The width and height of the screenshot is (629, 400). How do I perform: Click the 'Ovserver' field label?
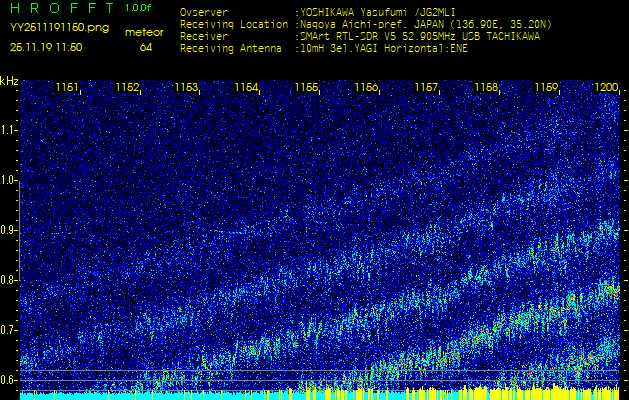(204, 12)
